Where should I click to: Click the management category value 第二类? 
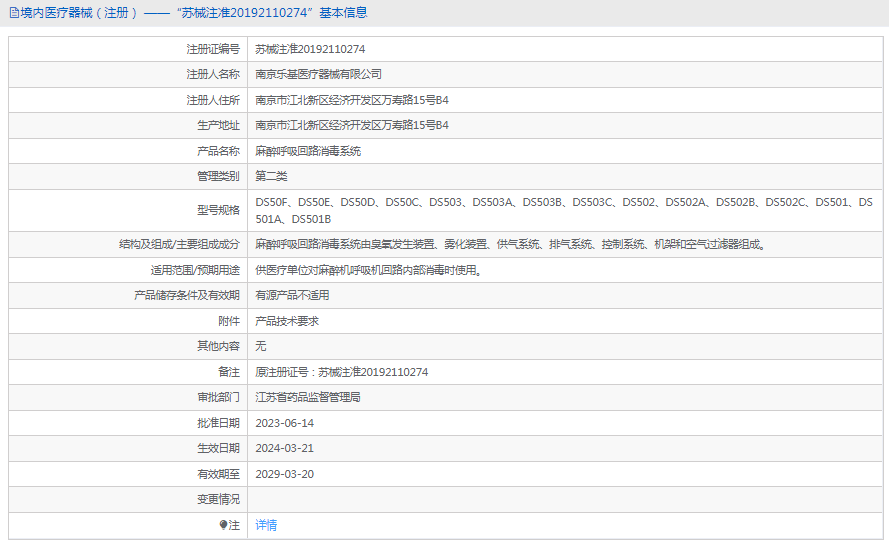271,176
